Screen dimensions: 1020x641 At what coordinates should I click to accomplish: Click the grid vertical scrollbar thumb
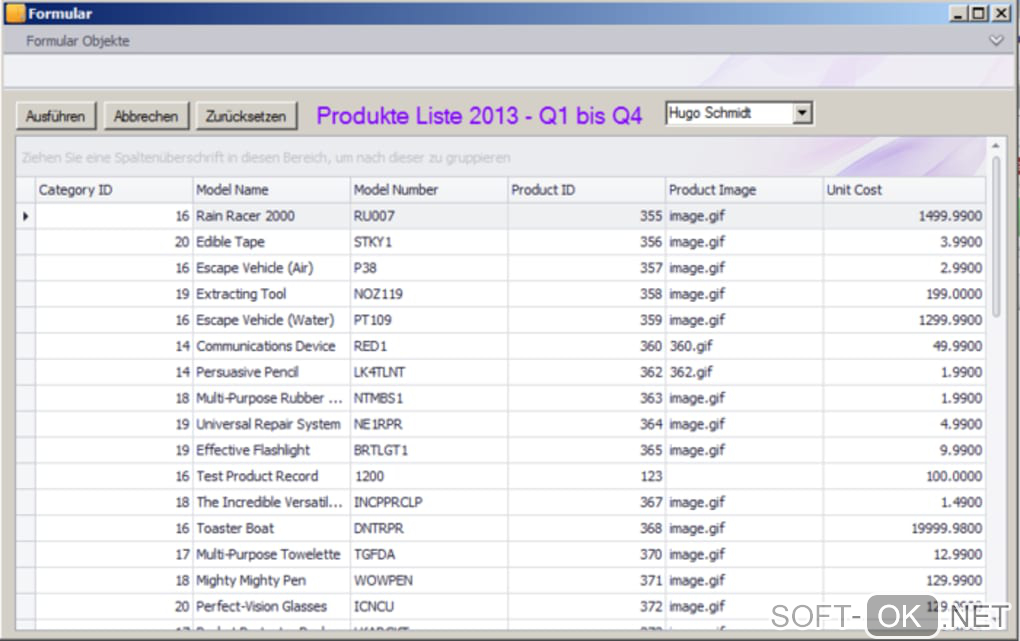pos(996,236)
